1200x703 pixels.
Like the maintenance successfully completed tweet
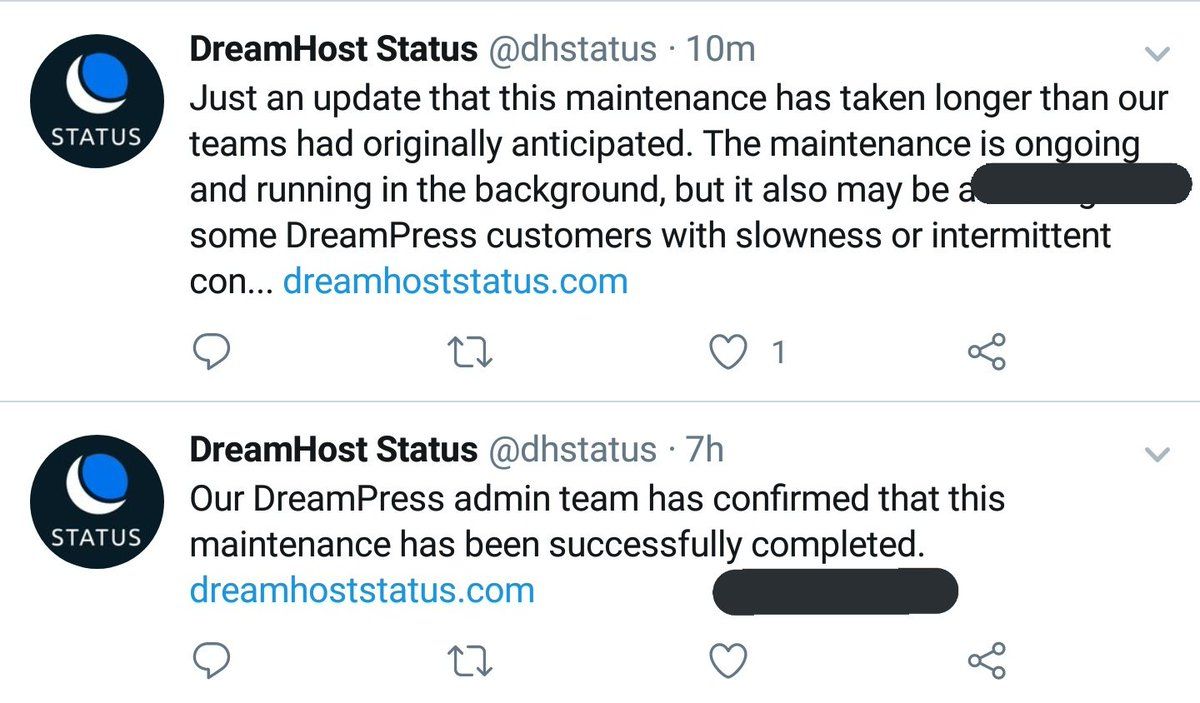click(x=729, y=659)
